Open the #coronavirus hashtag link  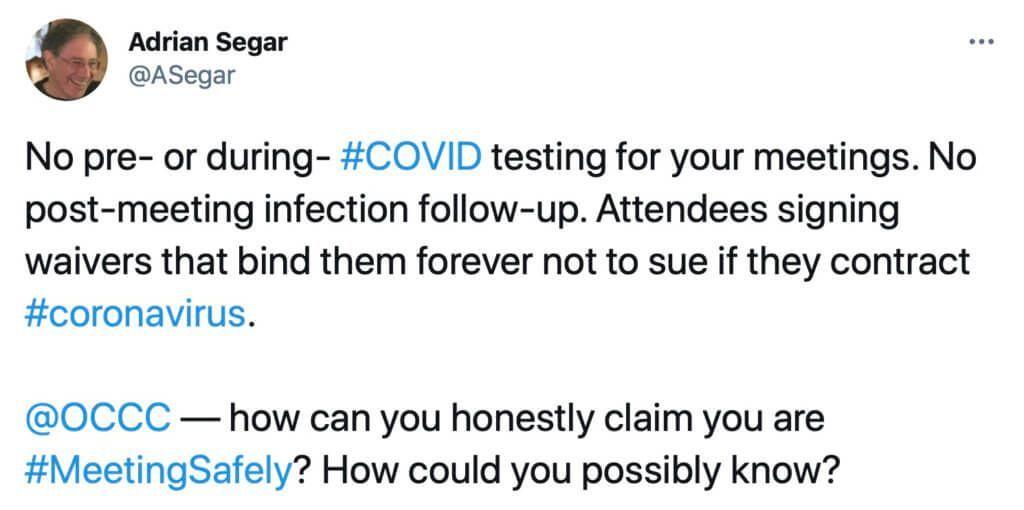click(132, 314)
